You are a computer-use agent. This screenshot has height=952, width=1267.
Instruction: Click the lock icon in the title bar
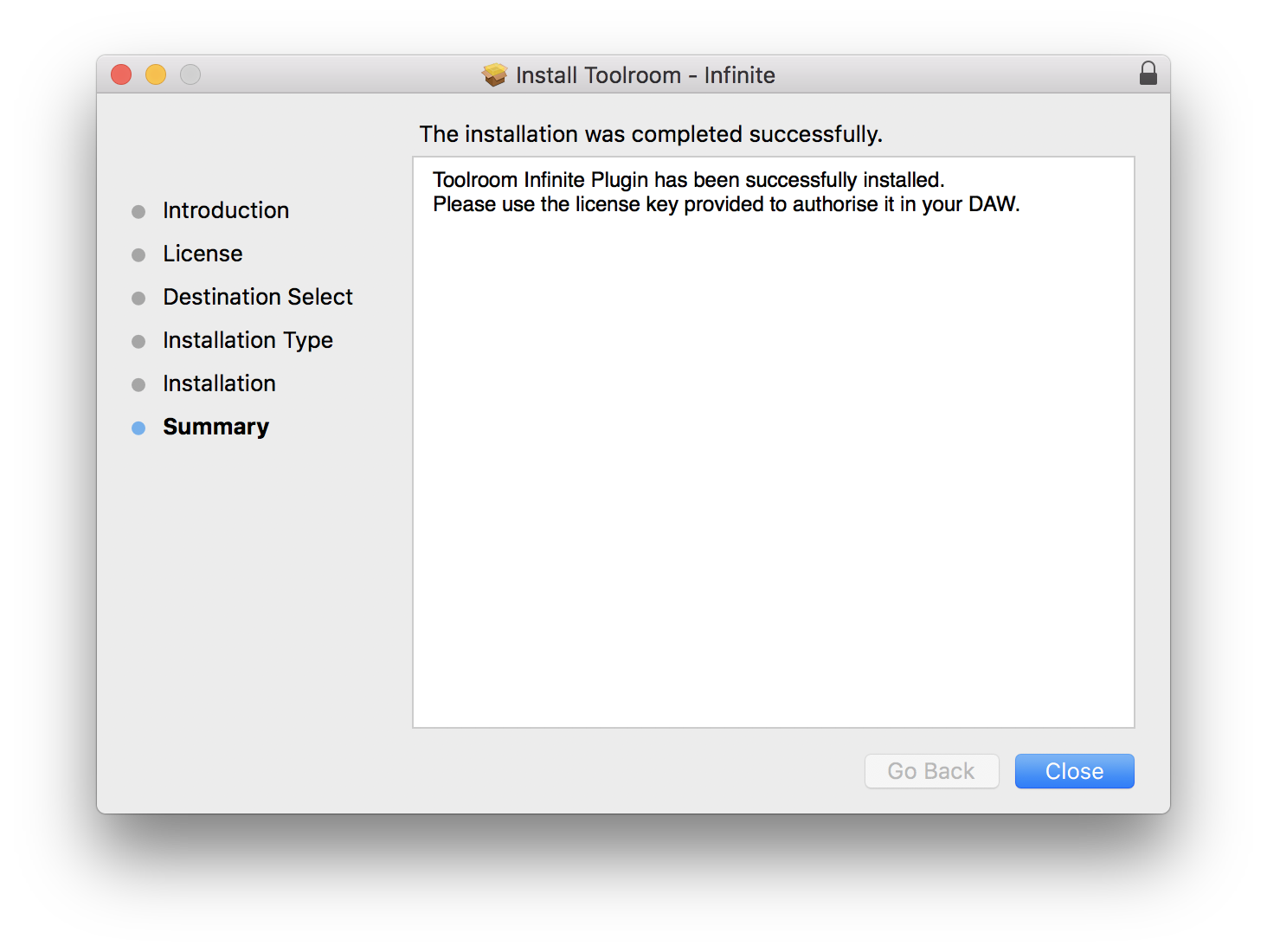pyautogui.click(x=1148, y=74)
